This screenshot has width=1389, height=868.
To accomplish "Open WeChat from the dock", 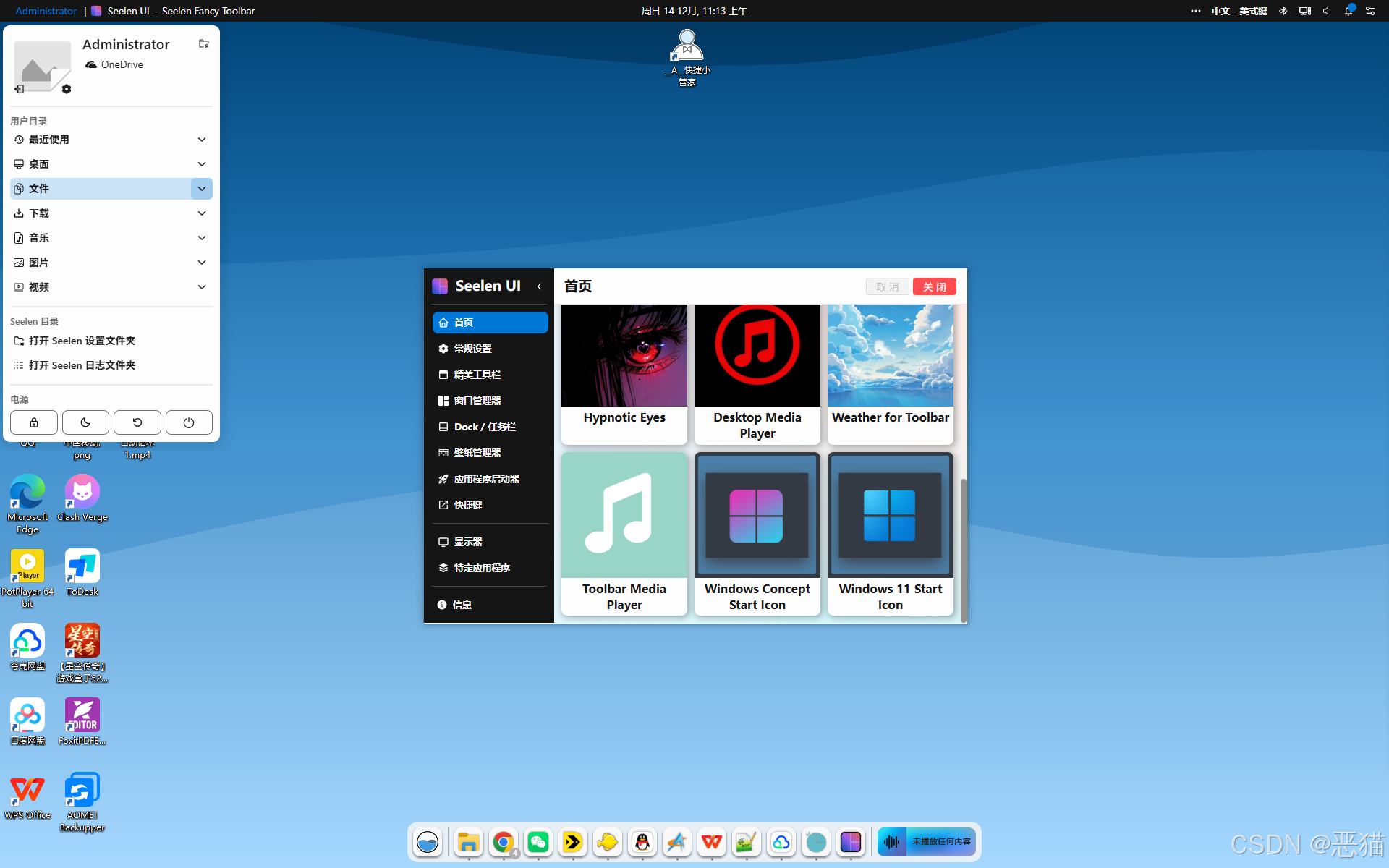I will [538, 842].
